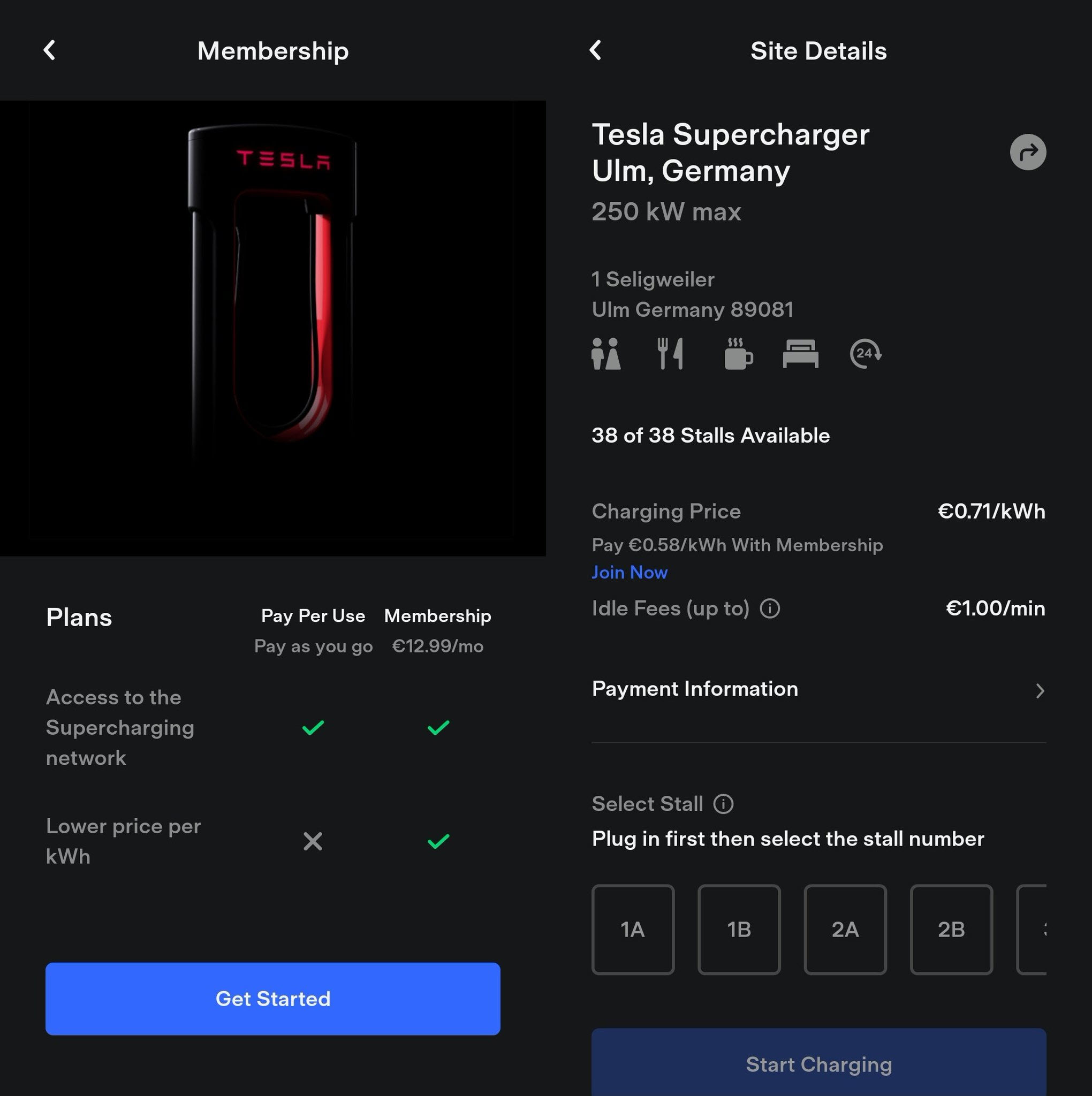Tap the share arrow icon for Ulm Supercharger

click(x=1027, y=152)
